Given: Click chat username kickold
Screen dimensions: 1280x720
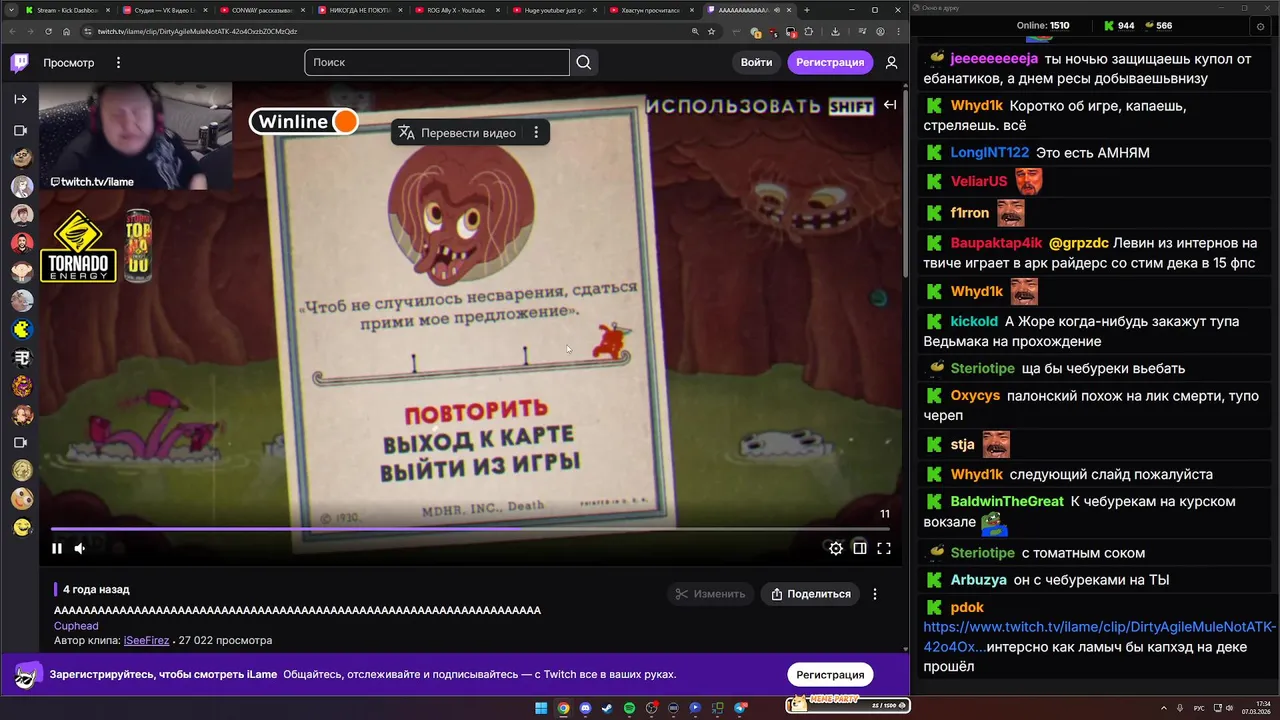Looking at the screenshot, I should [x=974, y=321].
